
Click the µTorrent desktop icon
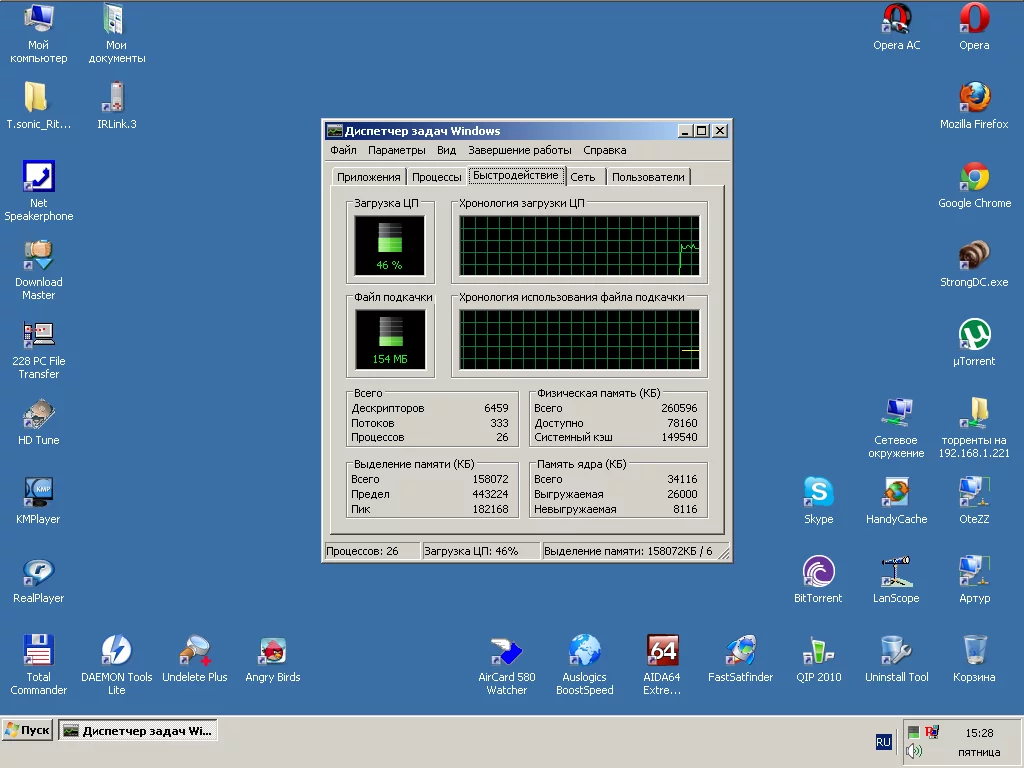click(x=974, y=335)
